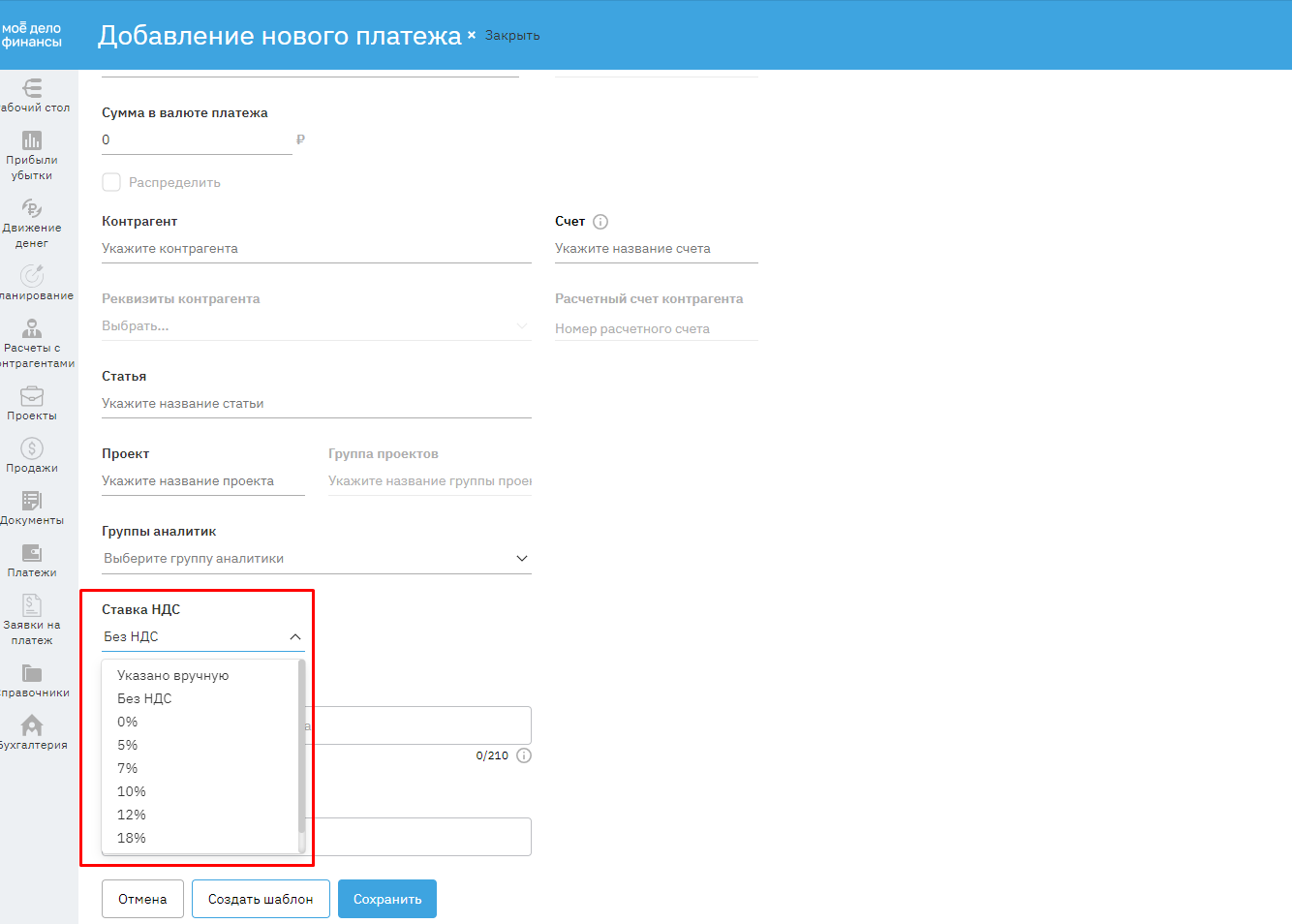Open the Платежи wallet icon
Image resolution: width=1292 pixels, height=924 pixels.
click(x=32, y=553)
